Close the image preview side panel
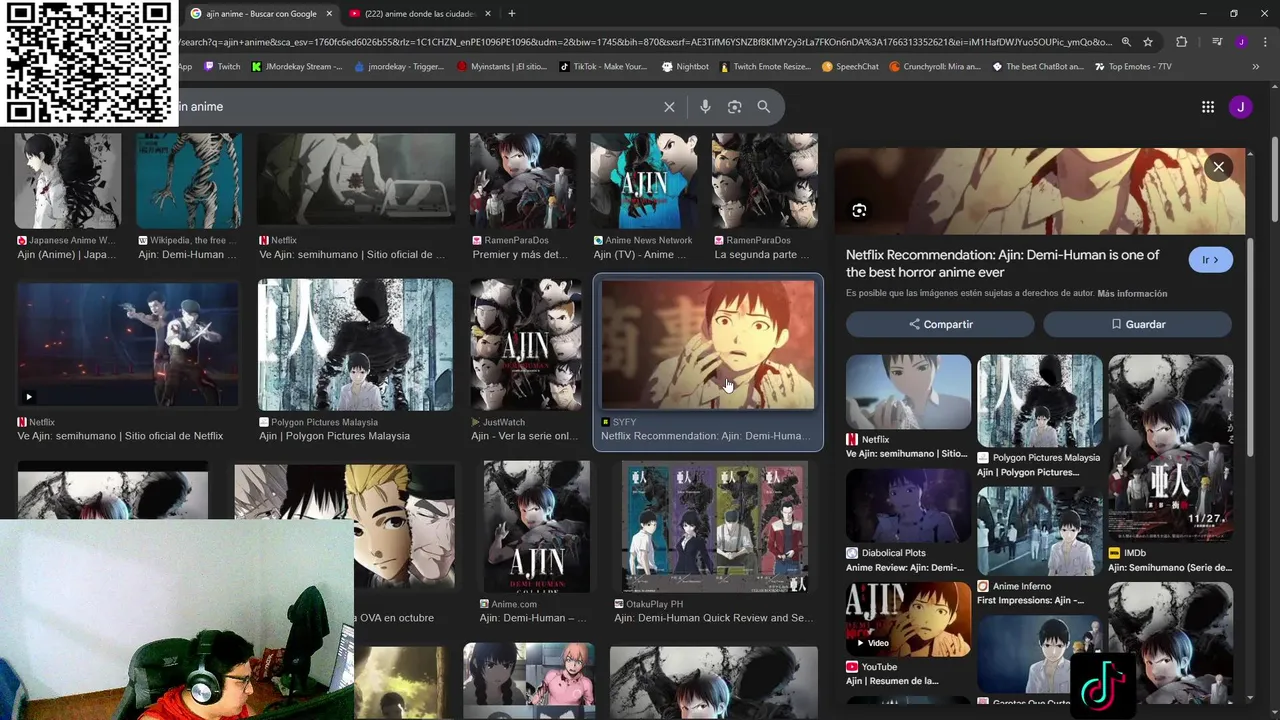Viewport: 1280px width, 720px height. click(x=1218, y=167)
